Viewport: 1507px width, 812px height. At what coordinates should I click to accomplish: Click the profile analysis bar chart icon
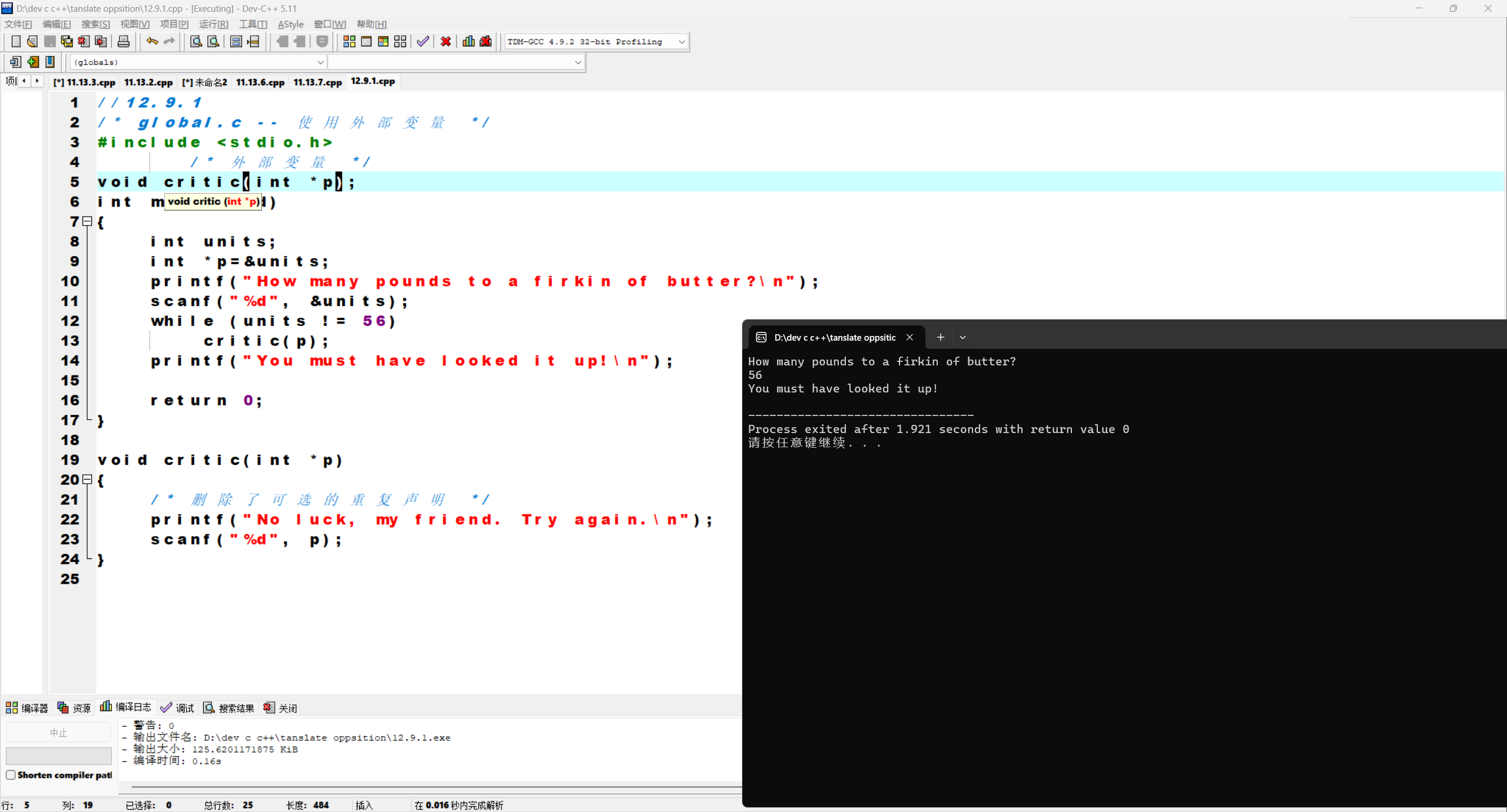pos(469,41)
